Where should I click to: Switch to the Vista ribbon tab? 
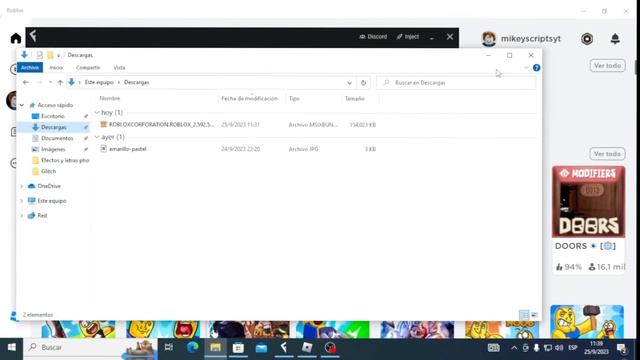(x=119, y=68)
